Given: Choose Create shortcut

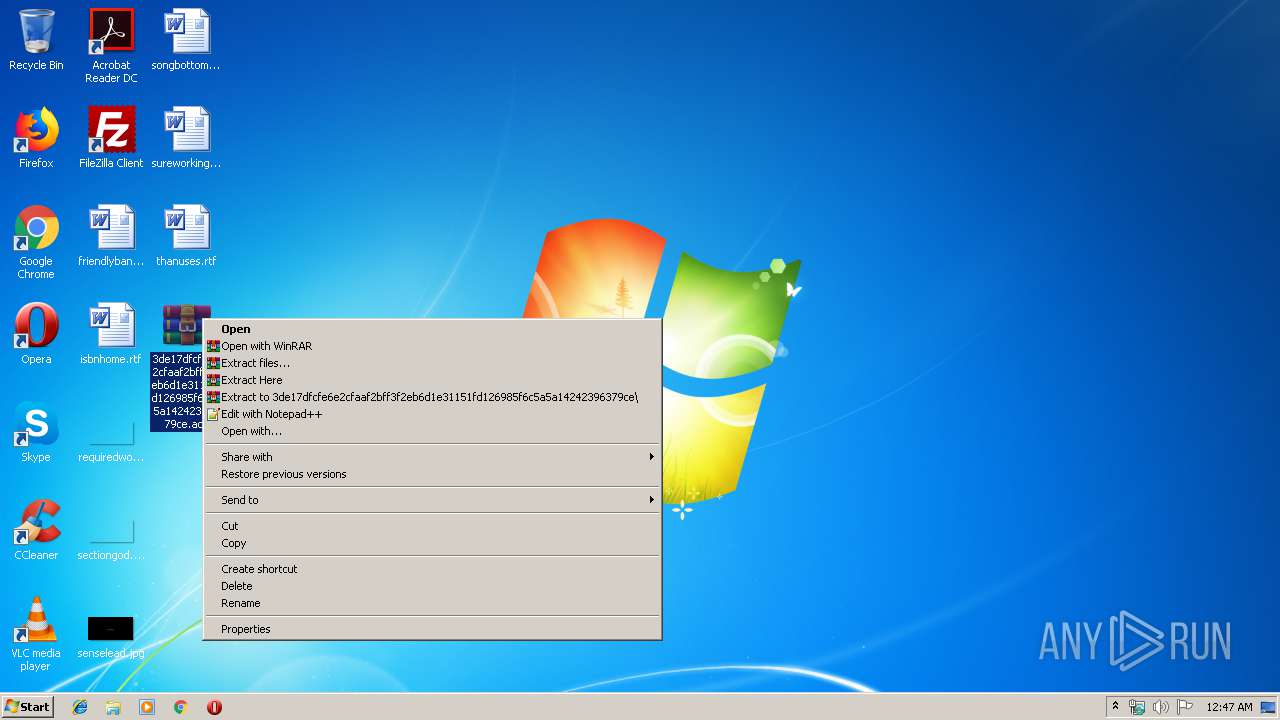Looking at the screenshot, I should point(431,569).
